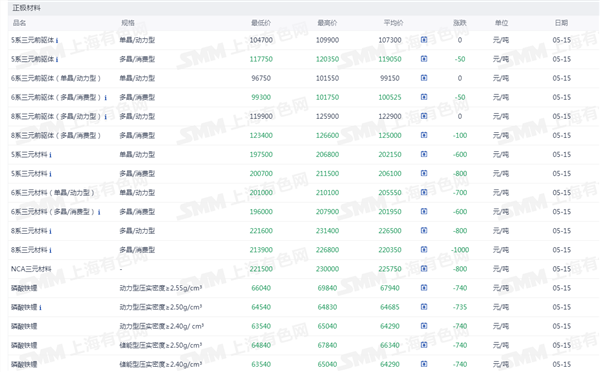Click the 平均价 column header
This screenshot has height=372, width=600.
[393, 23]
